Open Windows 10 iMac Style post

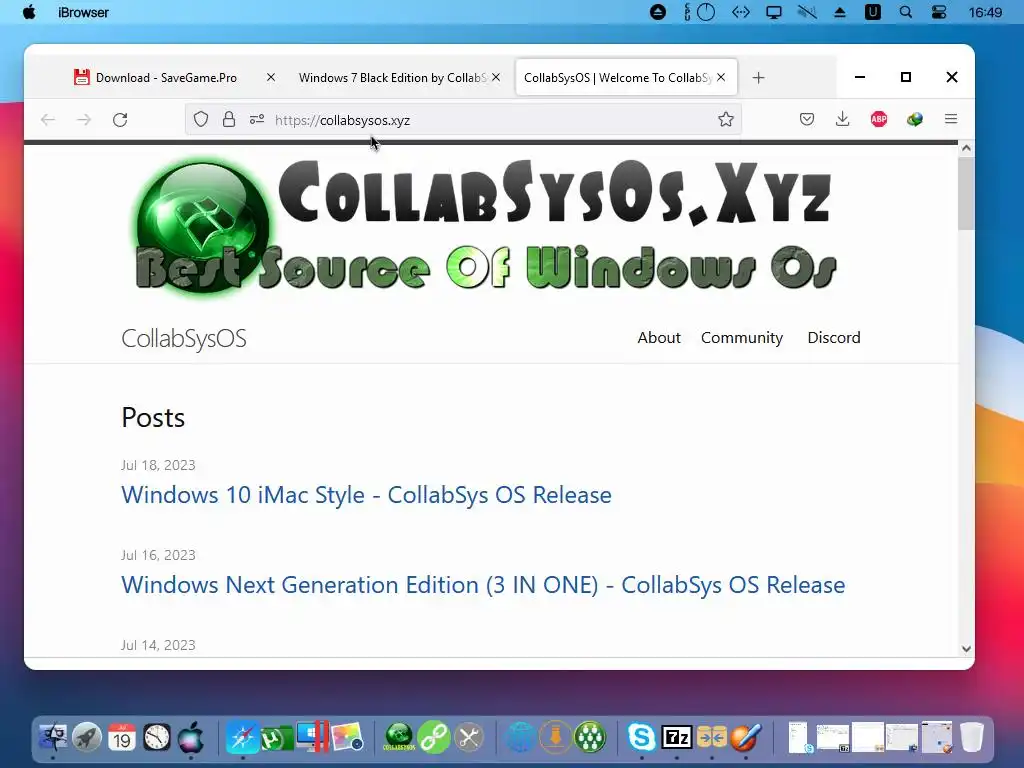point(366,495)
